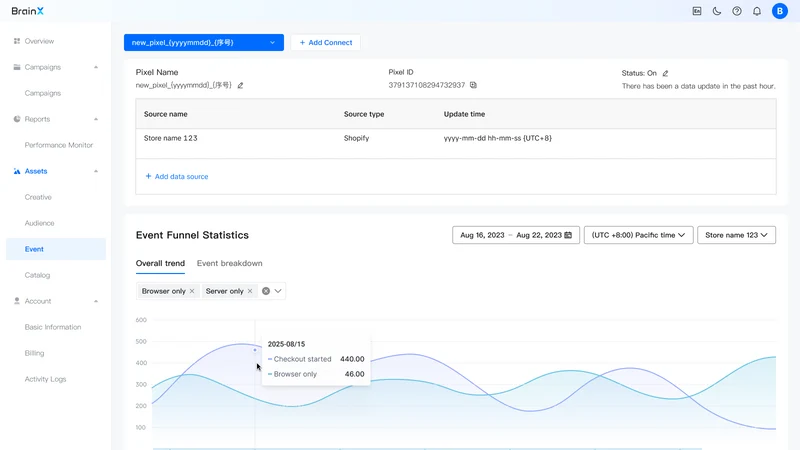800x450 pixels.
Task: Click the Source name column header
Action: (x=165, y=114)
